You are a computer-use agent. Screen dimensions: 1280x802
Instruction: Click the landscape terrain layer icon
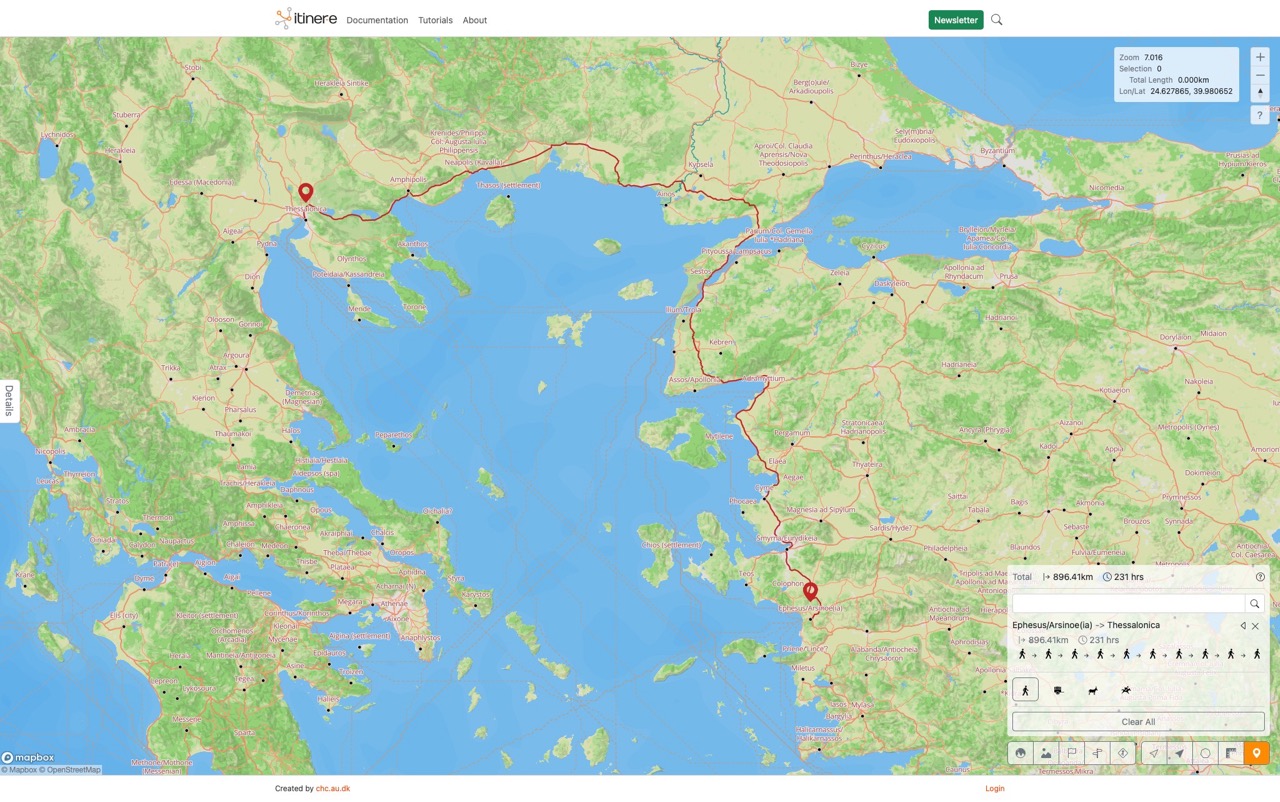point(1046,754)
